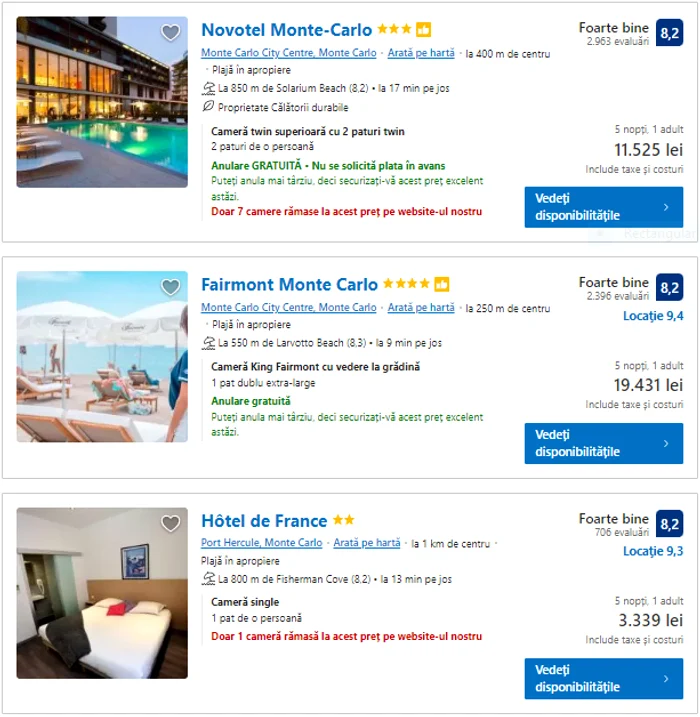700x717 pixels.
Task: Click Novotel thumbs-up preferred partner badge
Action: pos(424,30)
